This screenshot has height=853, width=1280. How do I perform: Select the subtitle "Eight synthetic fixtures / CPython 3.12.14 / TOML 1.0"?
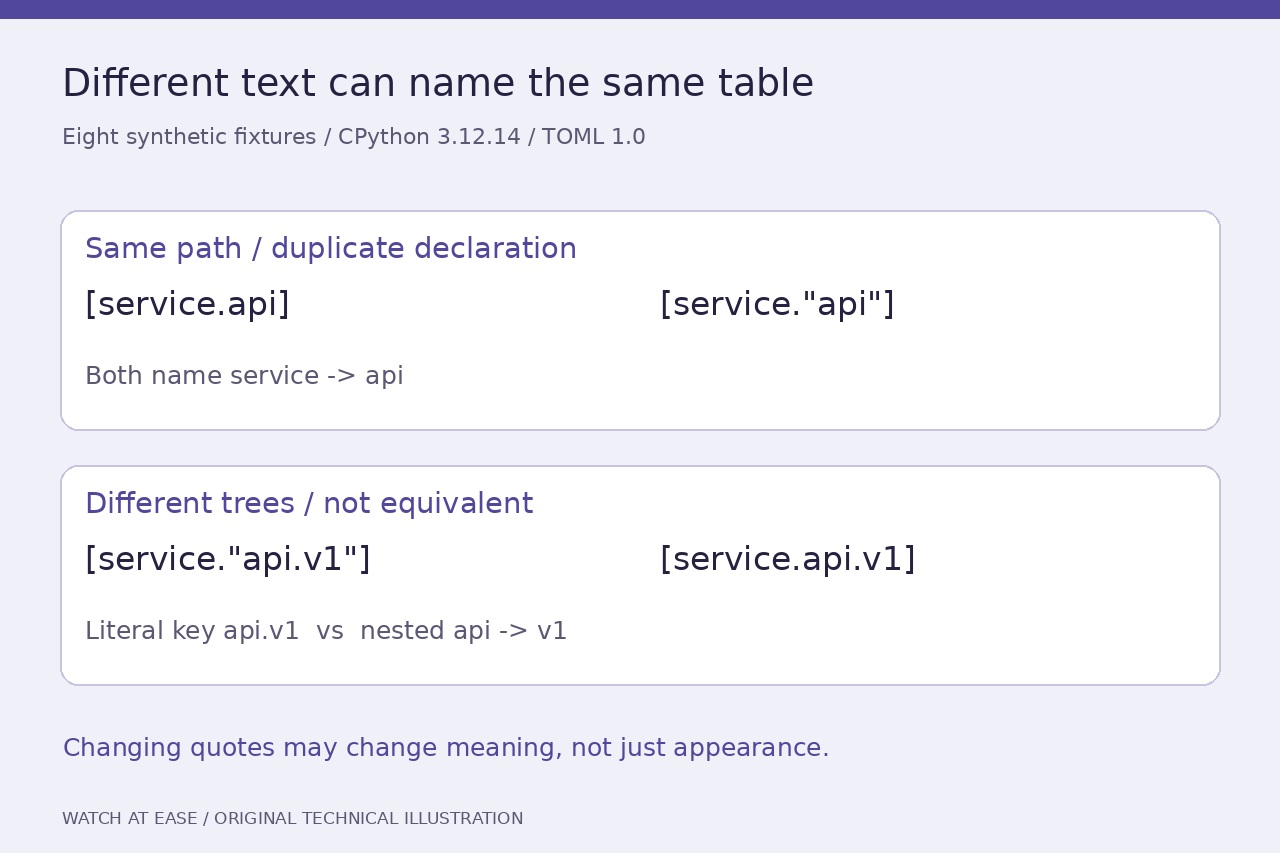[354, 138]
